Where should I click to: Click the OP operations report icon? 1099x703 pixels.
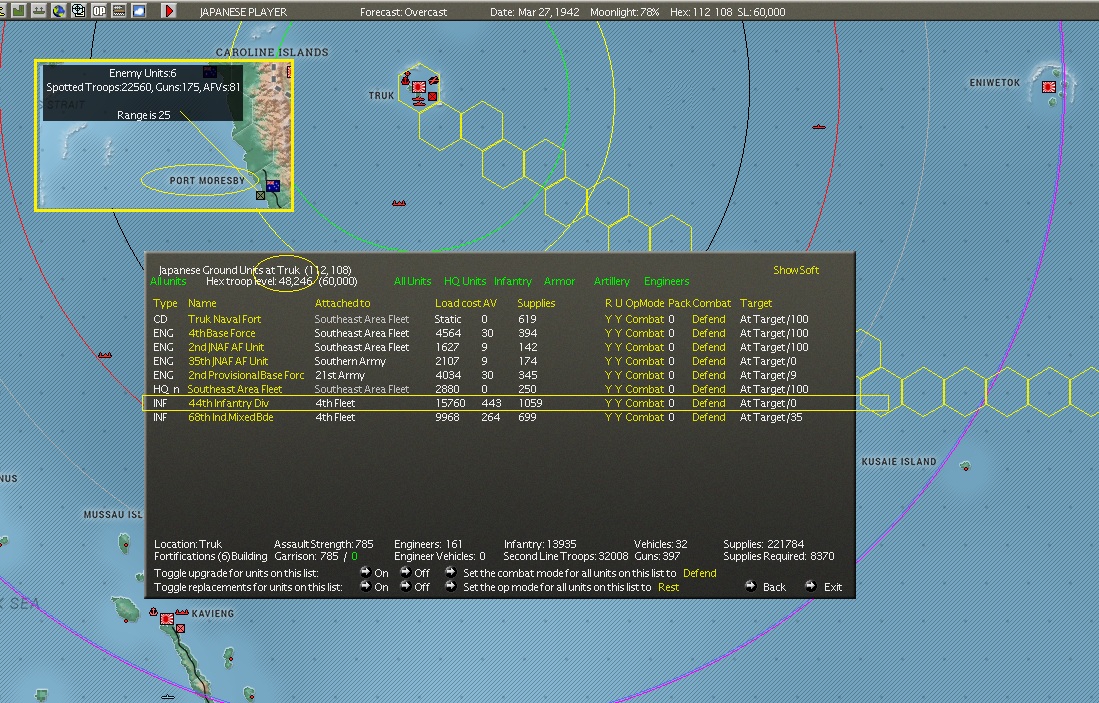[99, 11]
